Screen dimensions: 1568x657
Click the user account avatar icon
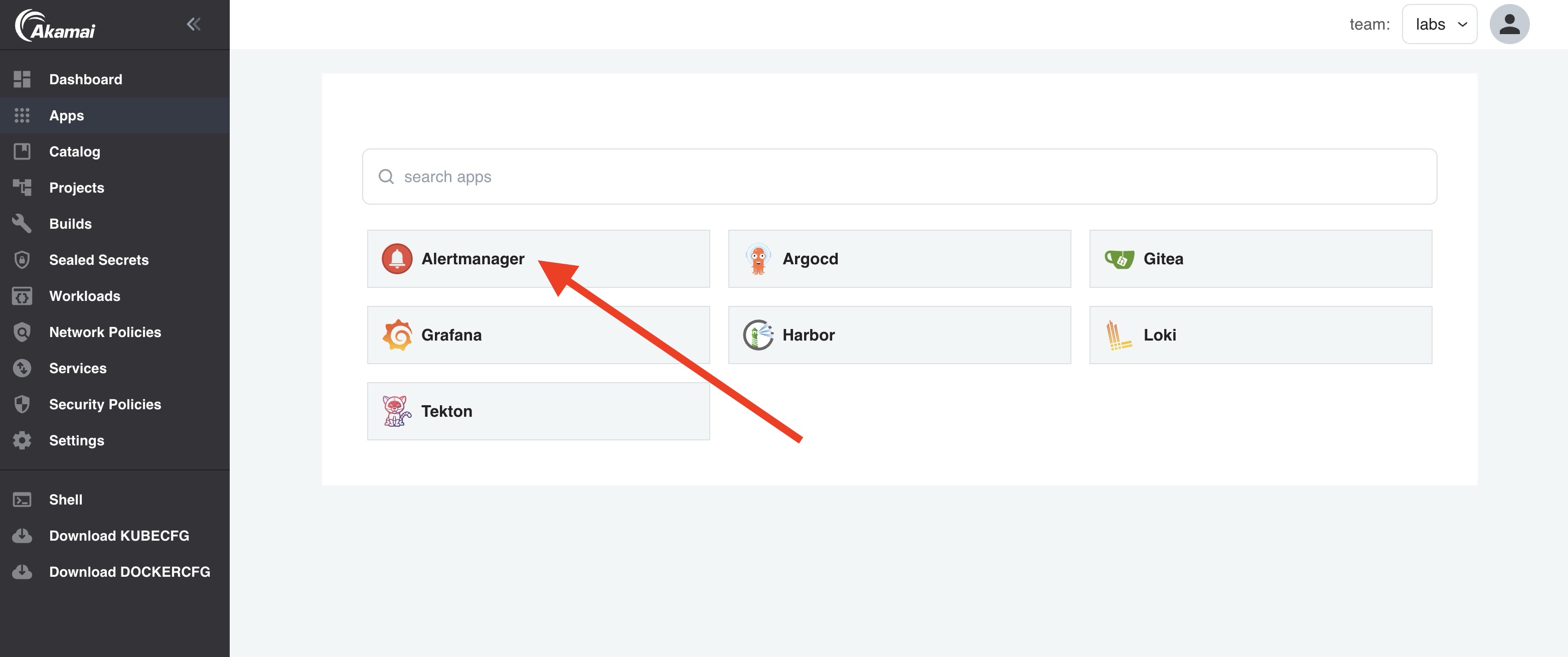tap(1509, 25)
